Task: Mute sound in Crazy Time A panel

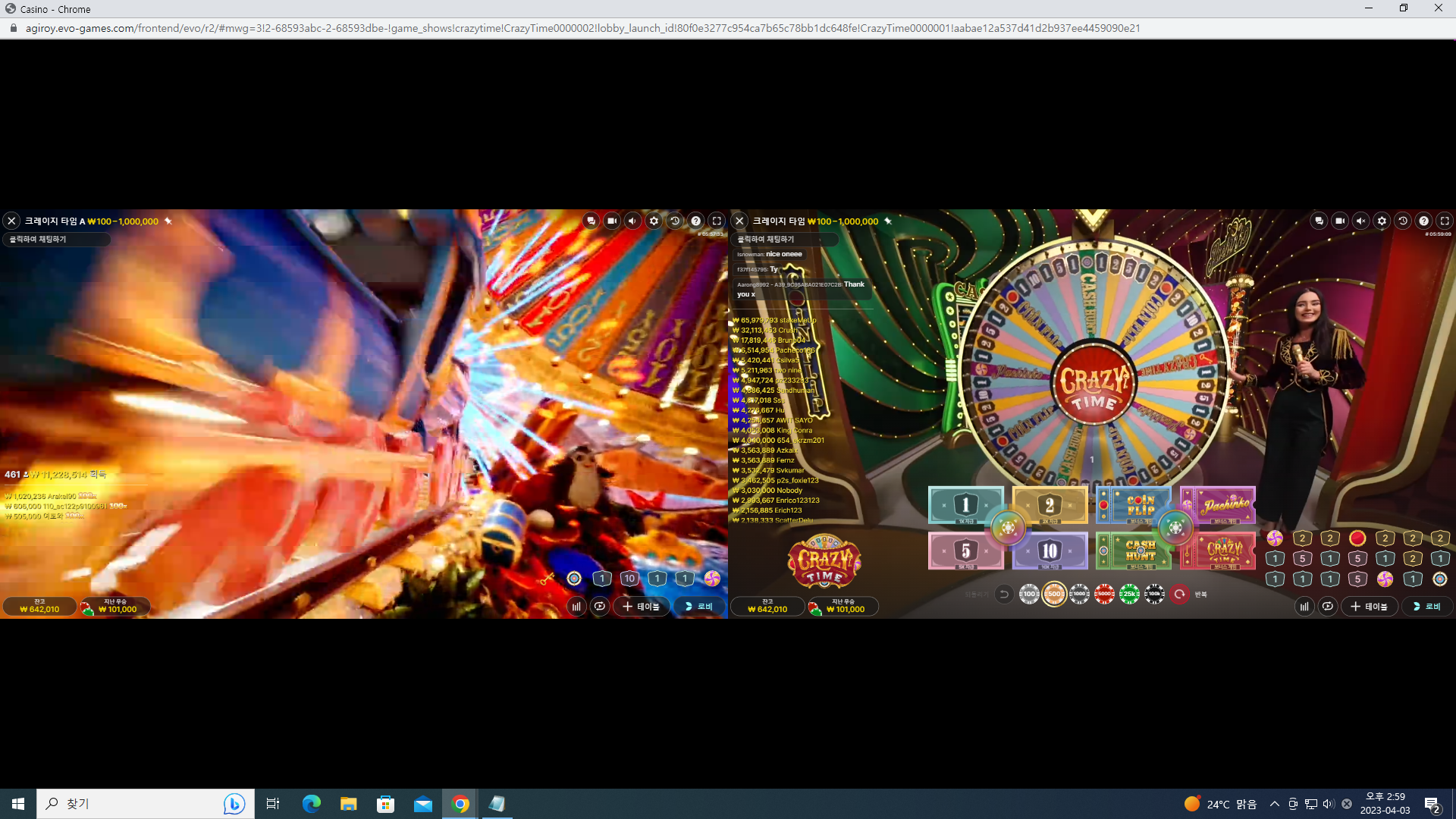Action: (632, 221)
